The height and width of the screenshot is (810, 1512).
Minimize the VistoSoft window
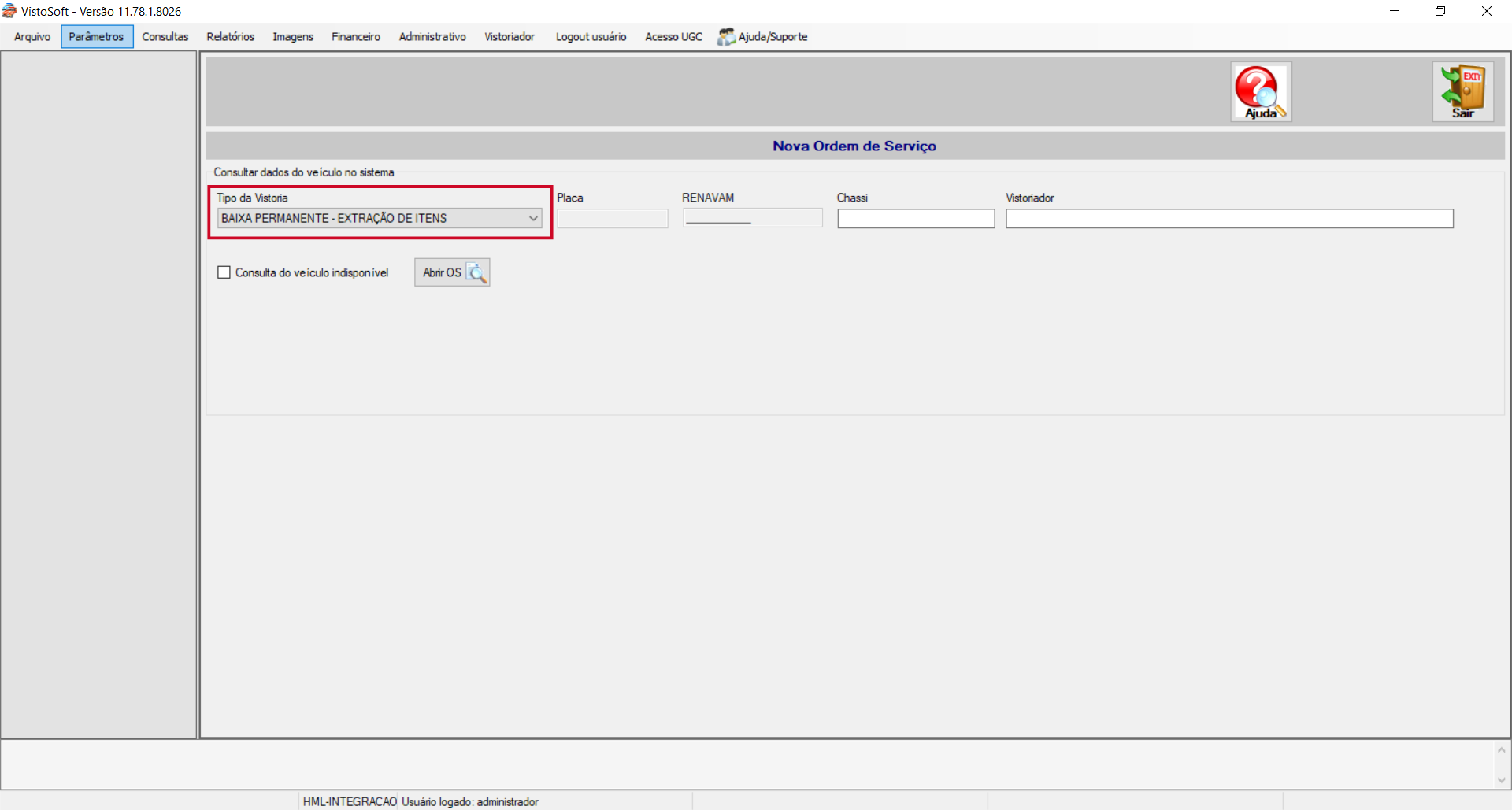[x=1395, y=11]
